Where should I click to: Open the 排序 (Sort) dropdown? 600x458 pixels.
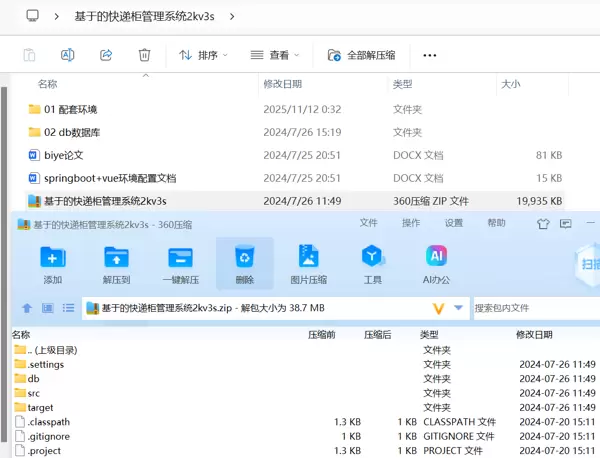203,55
